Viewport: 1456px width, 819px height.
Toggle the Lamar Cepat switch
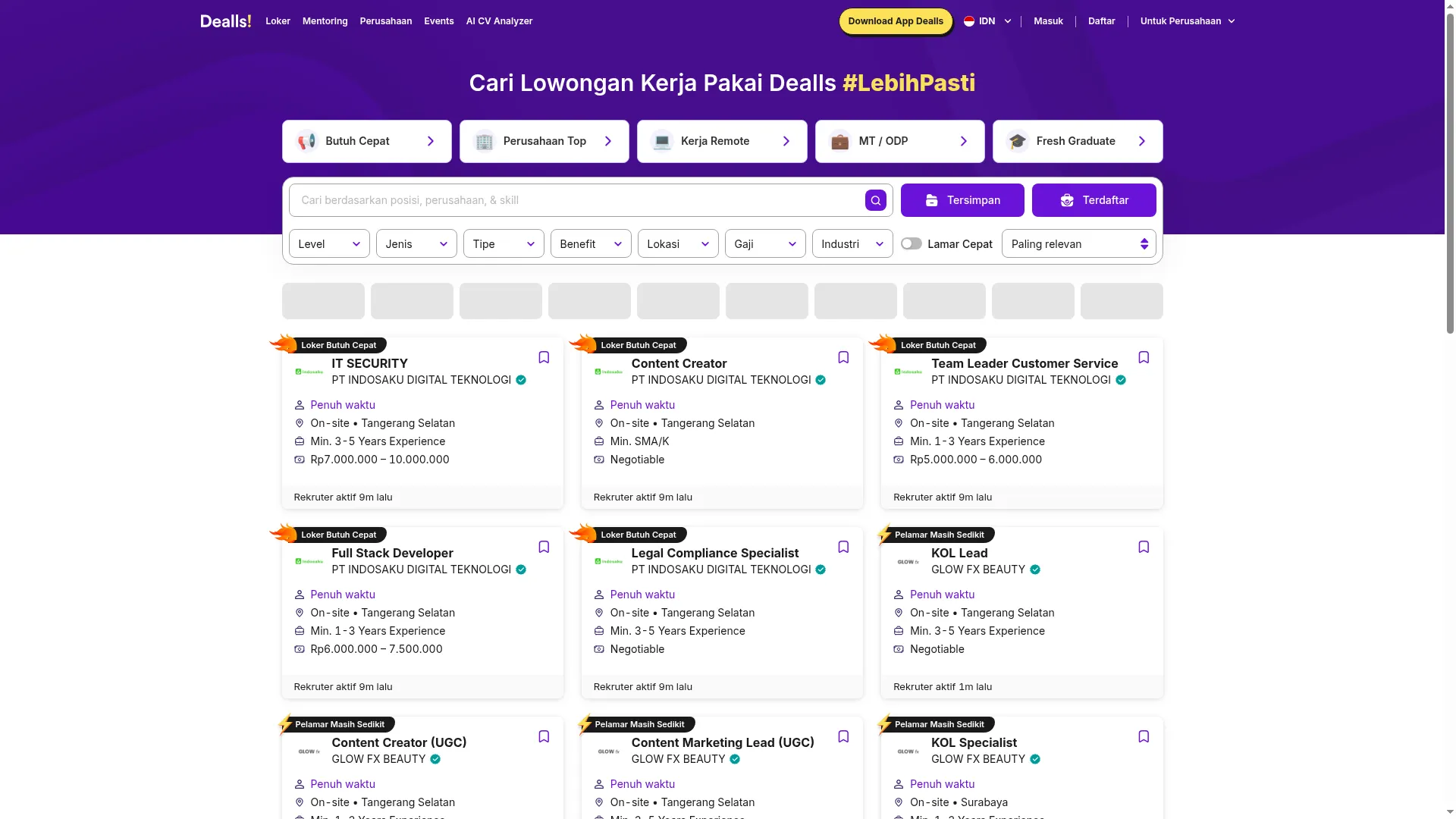coord(912,243)
